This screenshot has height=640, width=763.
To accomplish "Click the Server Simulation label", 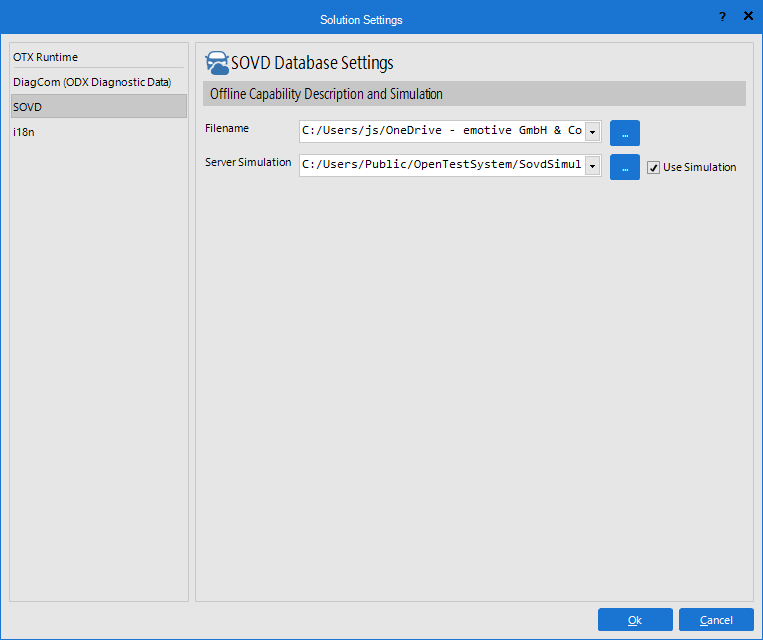I will [x=248, y=163].
